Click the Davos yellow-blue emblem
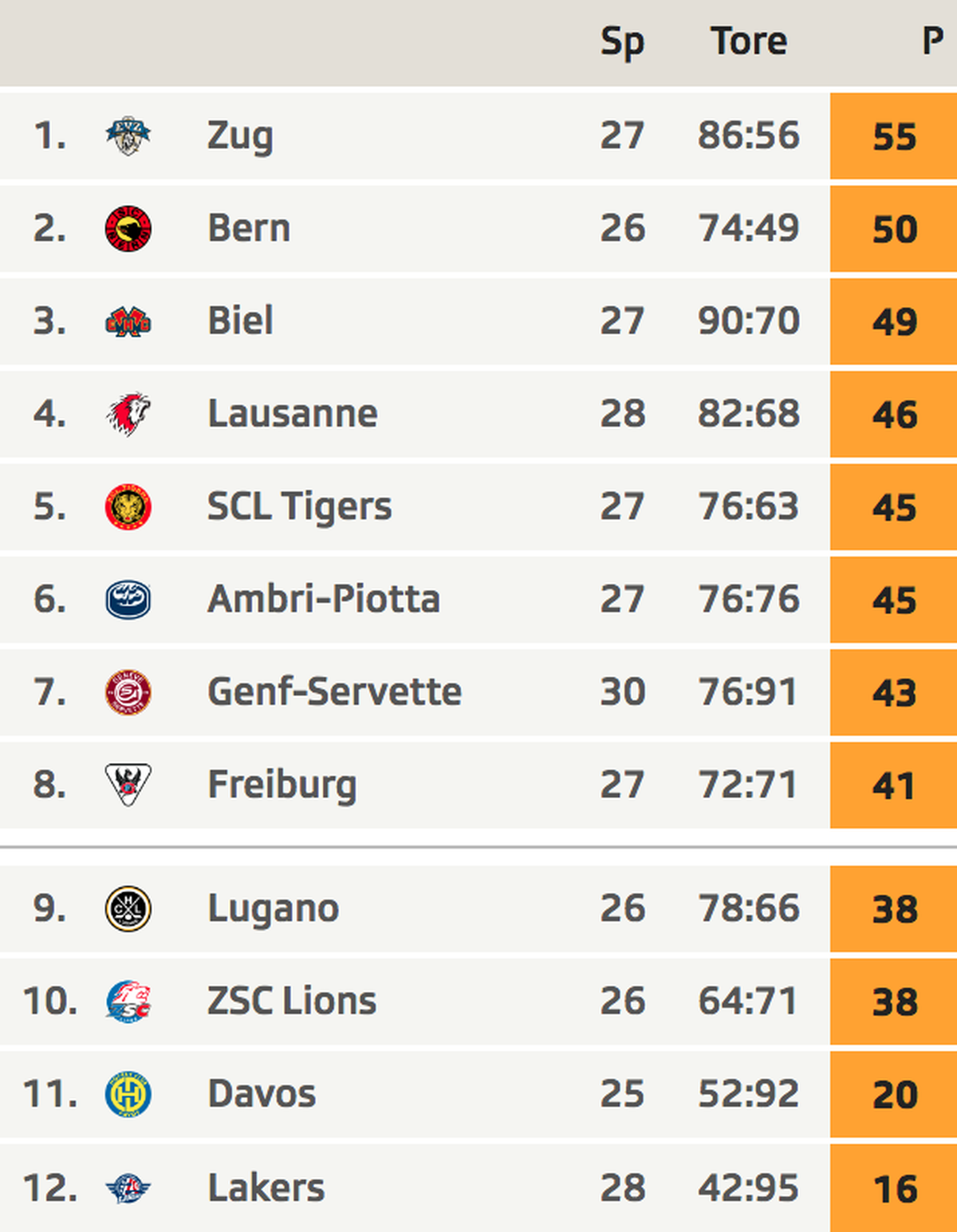This screenshot has width=957, height=1232. (x=128, y=1094)
